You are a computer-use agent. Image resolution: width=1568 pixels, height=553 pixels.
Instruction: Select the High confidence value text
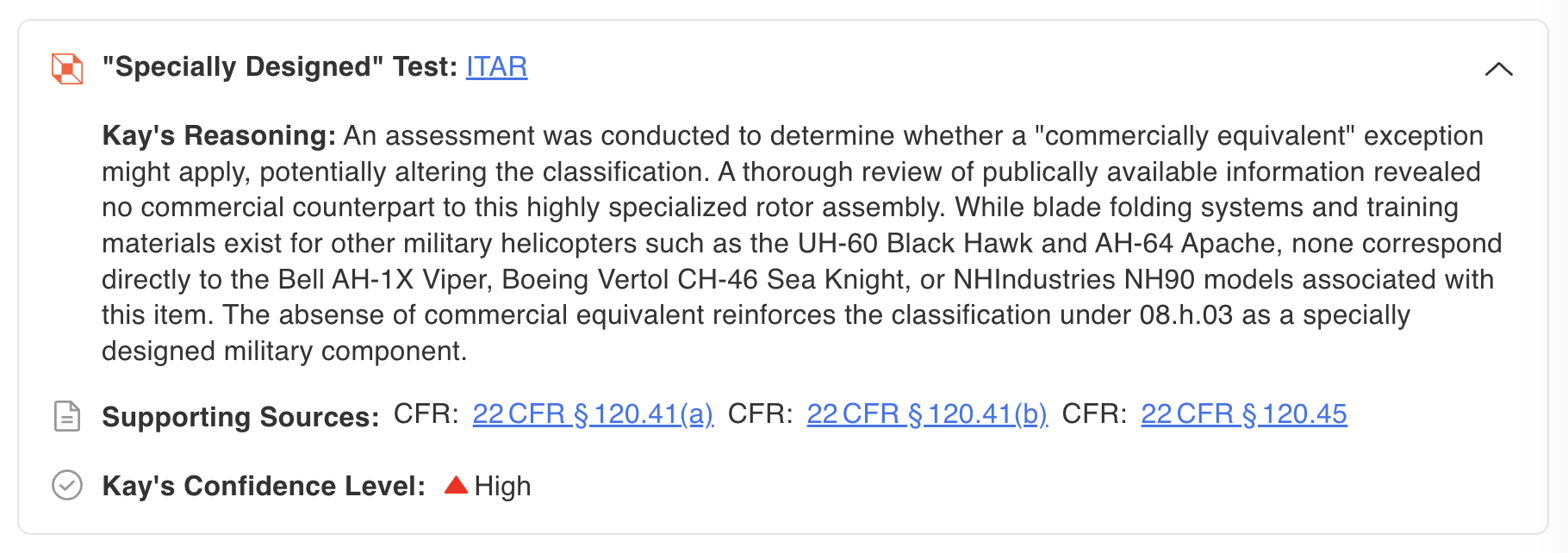point(502,487)
